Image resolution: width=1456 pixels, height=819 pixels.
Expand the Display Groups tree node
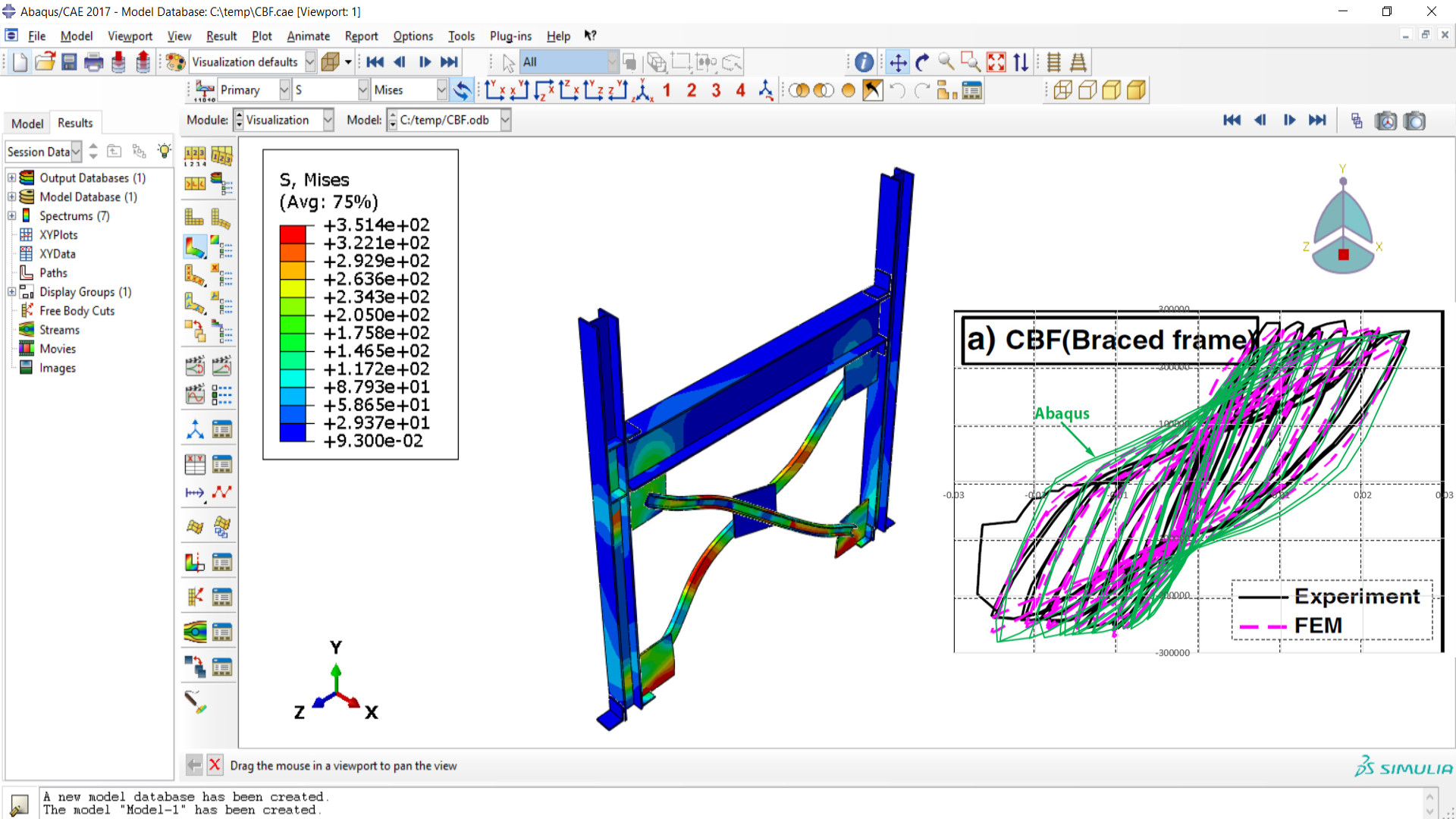pyautogui.click(x=12, y=291)
